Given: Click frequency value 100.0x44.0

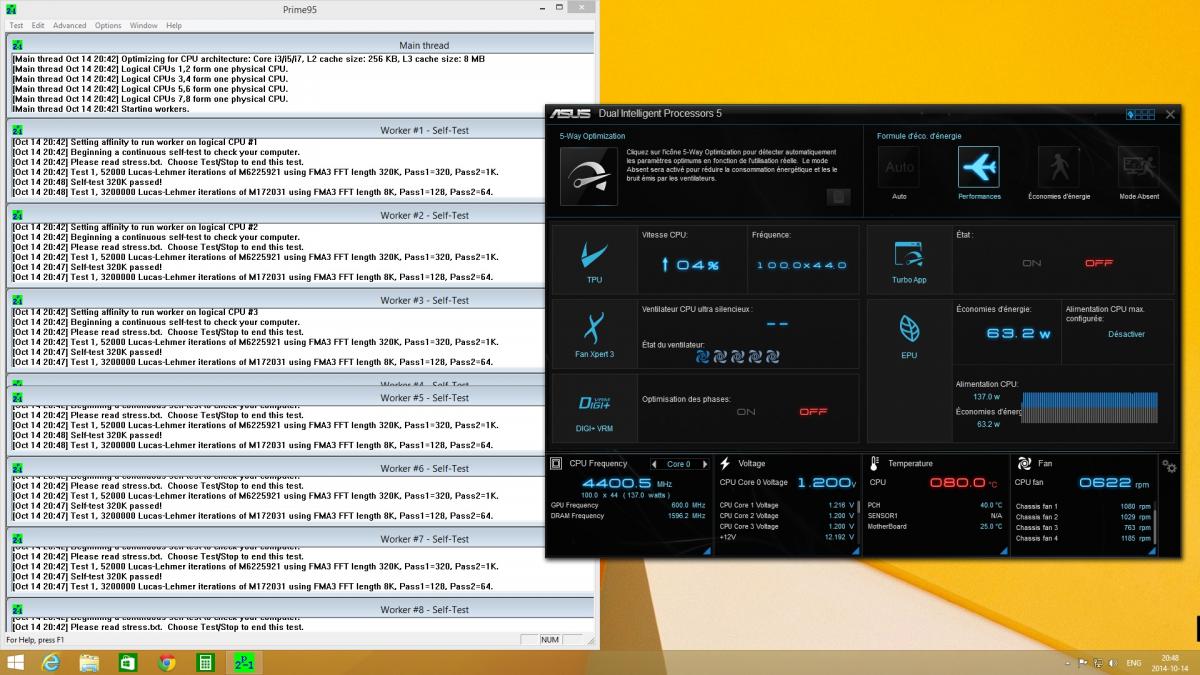Looking at the screenshot, I should coord(802,265).
